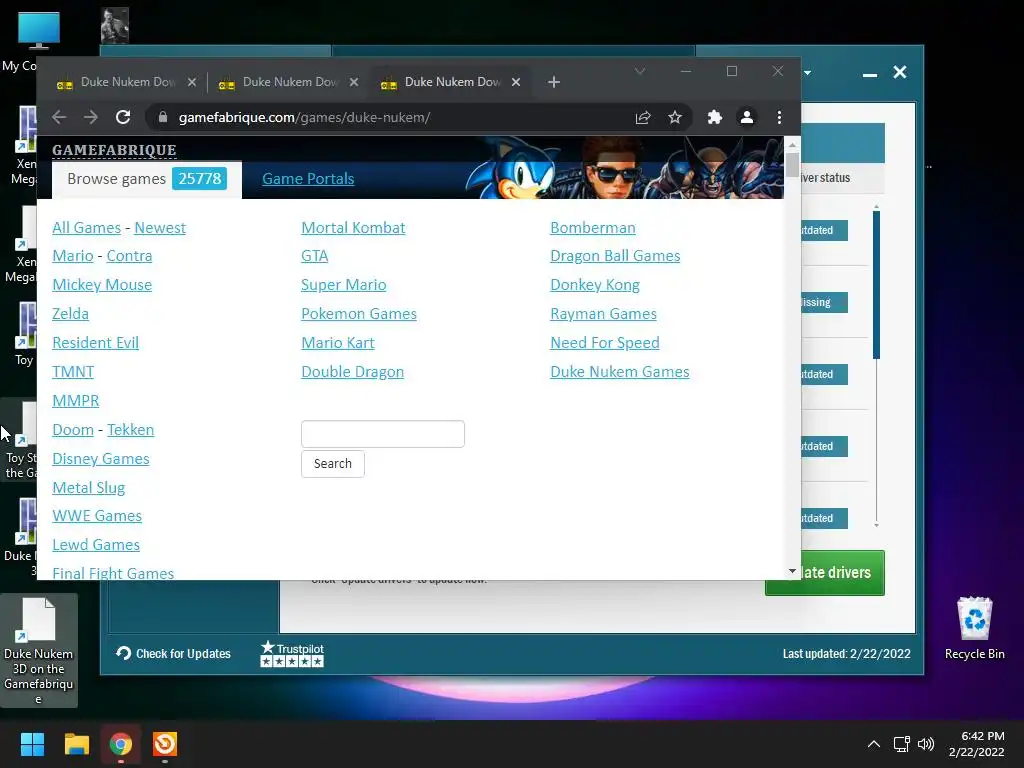Open Pokemon Games link

359,314
